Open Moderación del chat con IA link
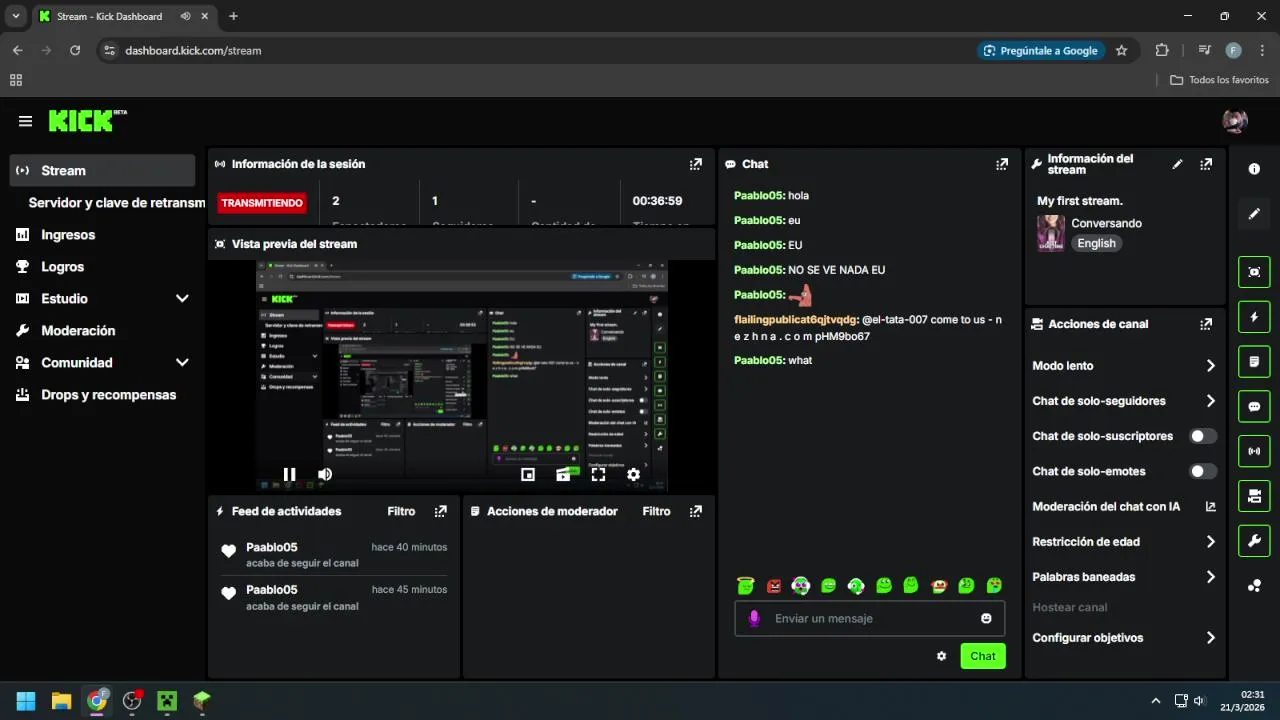 coord(1124,507)
